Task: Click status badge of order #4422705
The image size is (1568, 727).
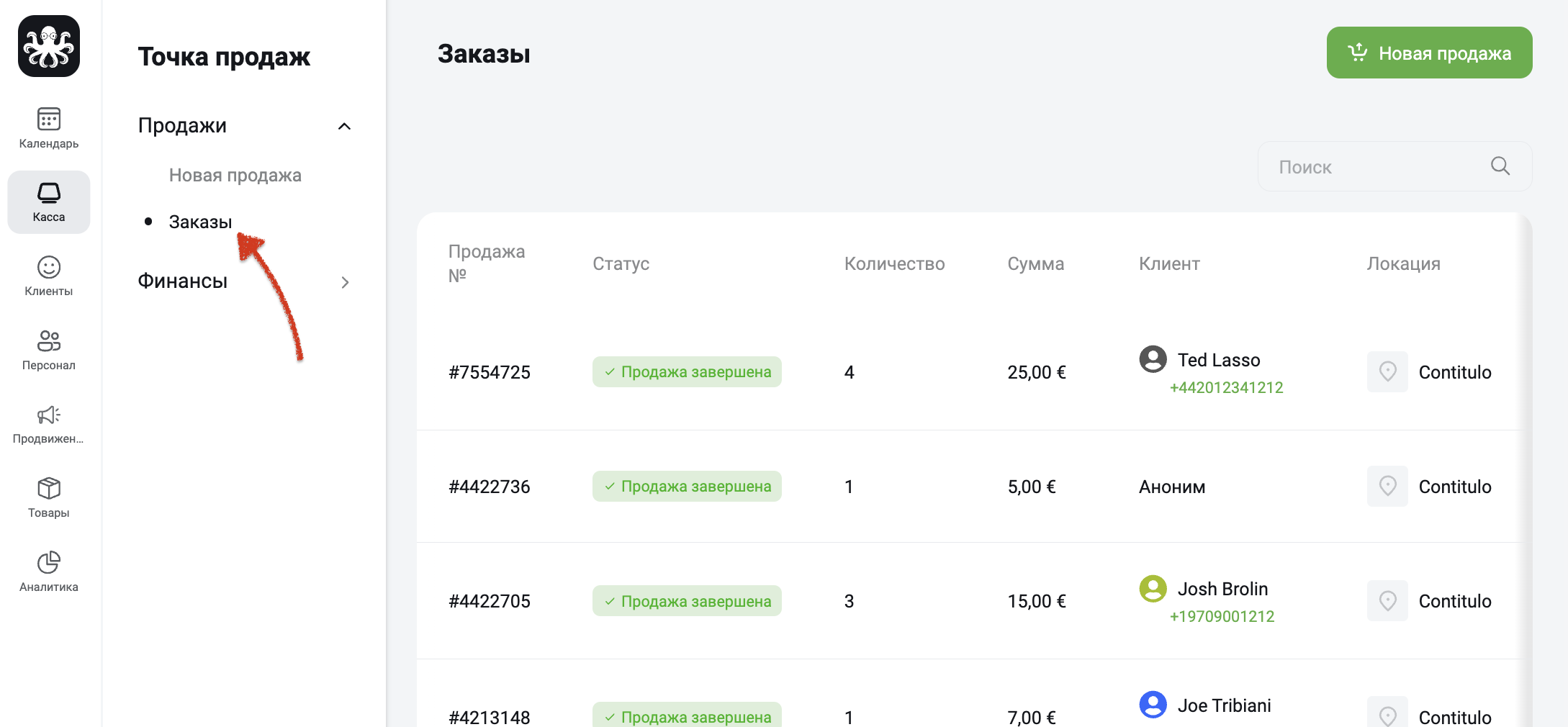Action: (x=687, y=600)
